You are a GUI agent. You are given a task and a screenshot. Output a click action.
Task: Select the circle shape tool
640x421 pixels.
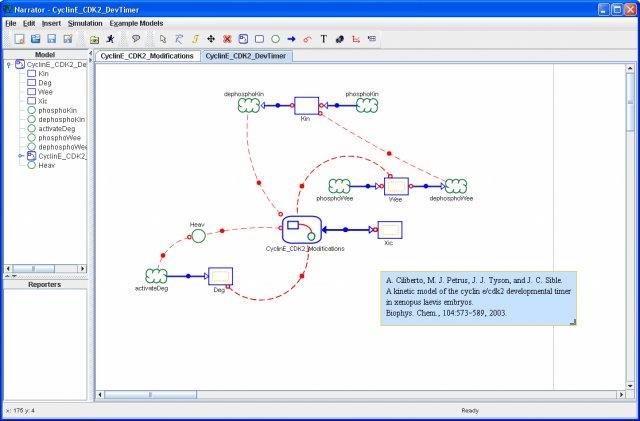pos(276,39)
